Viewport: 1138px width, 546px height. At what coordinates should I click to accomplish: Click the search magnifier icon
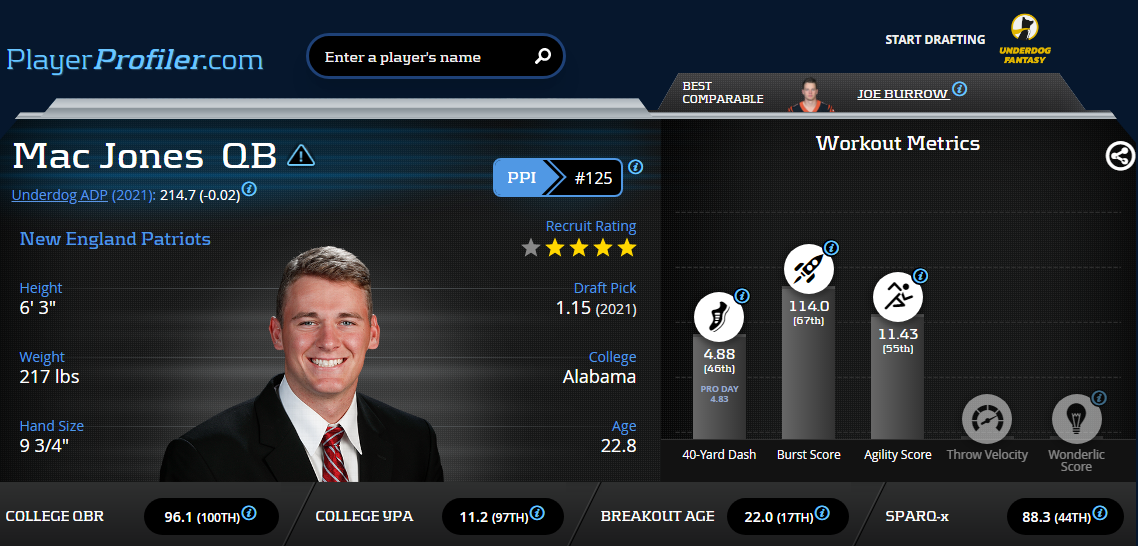(543, 56)
